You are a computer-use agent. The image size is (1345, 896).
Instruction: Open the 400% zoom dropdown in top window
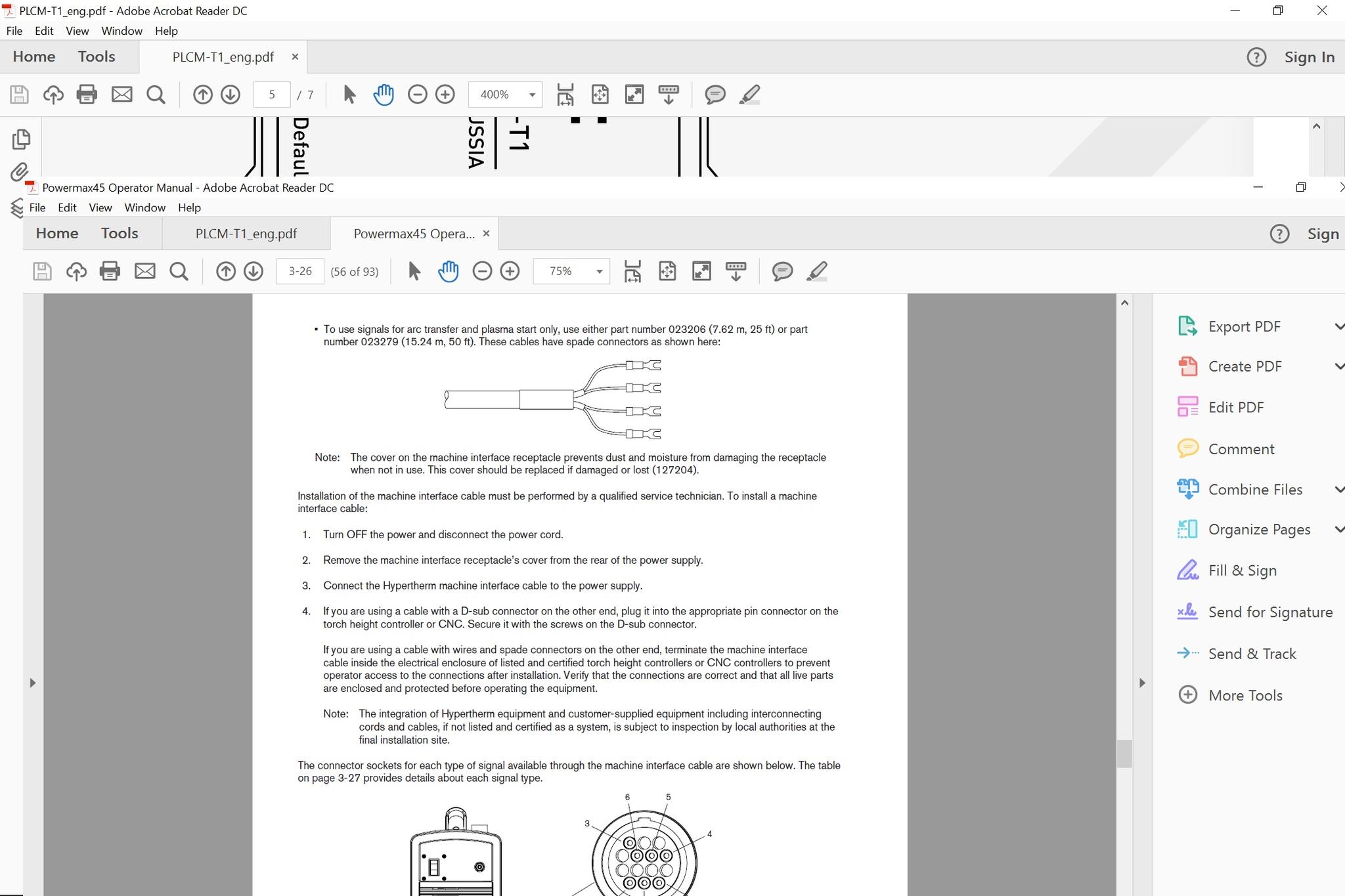pos(532,95)
